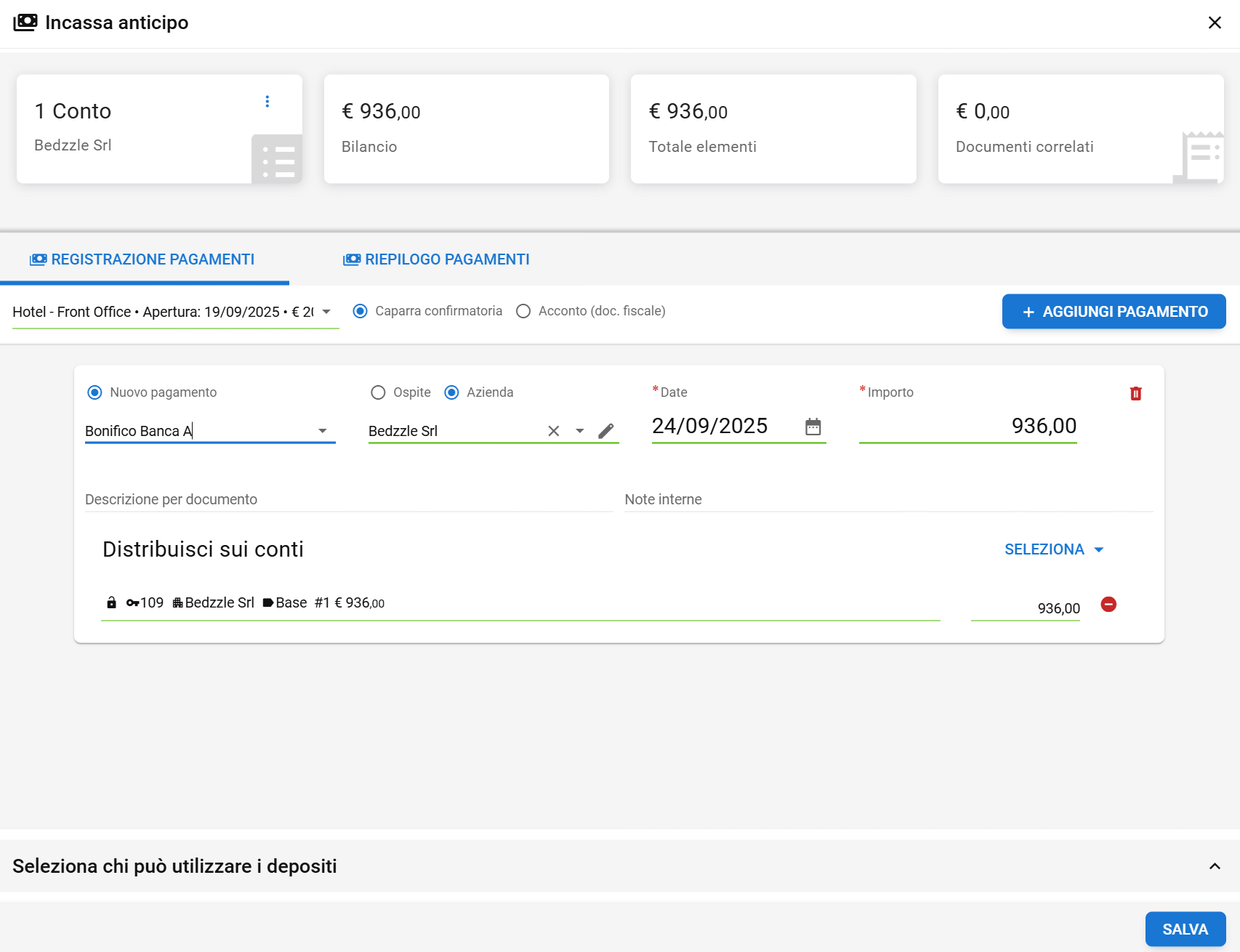
Task: Edit the Bedzzle Srl company with pencil icon
Action: 606,432
